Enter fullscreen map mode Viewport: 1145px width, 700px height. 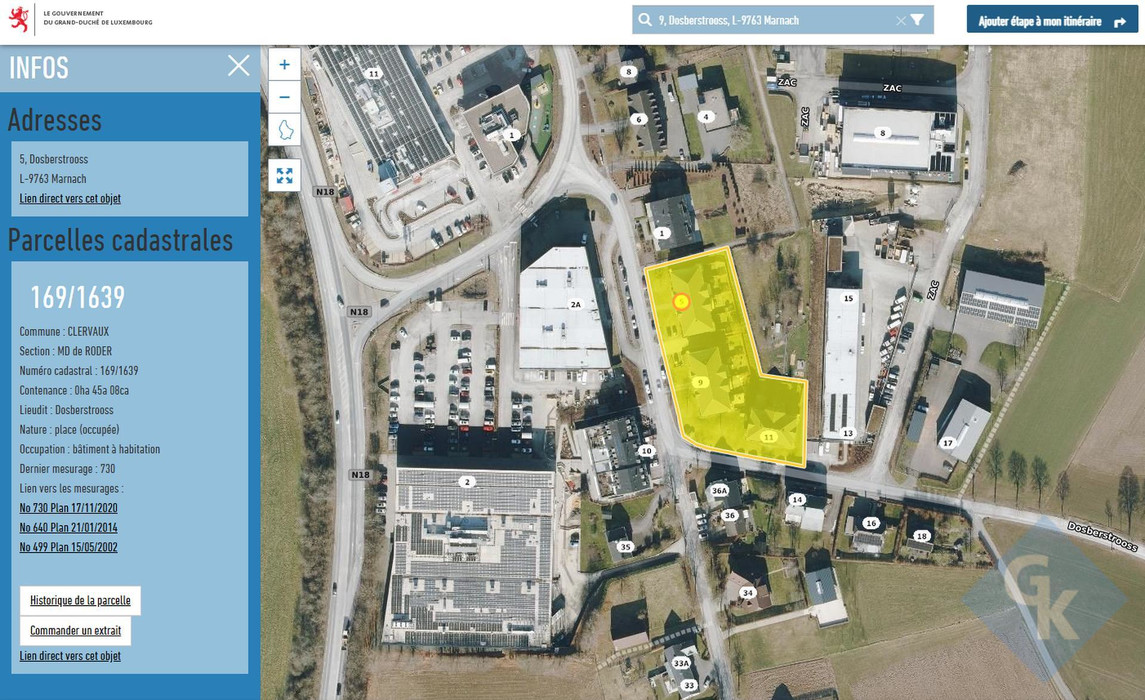pyautogui.click(x=284, y=176)
